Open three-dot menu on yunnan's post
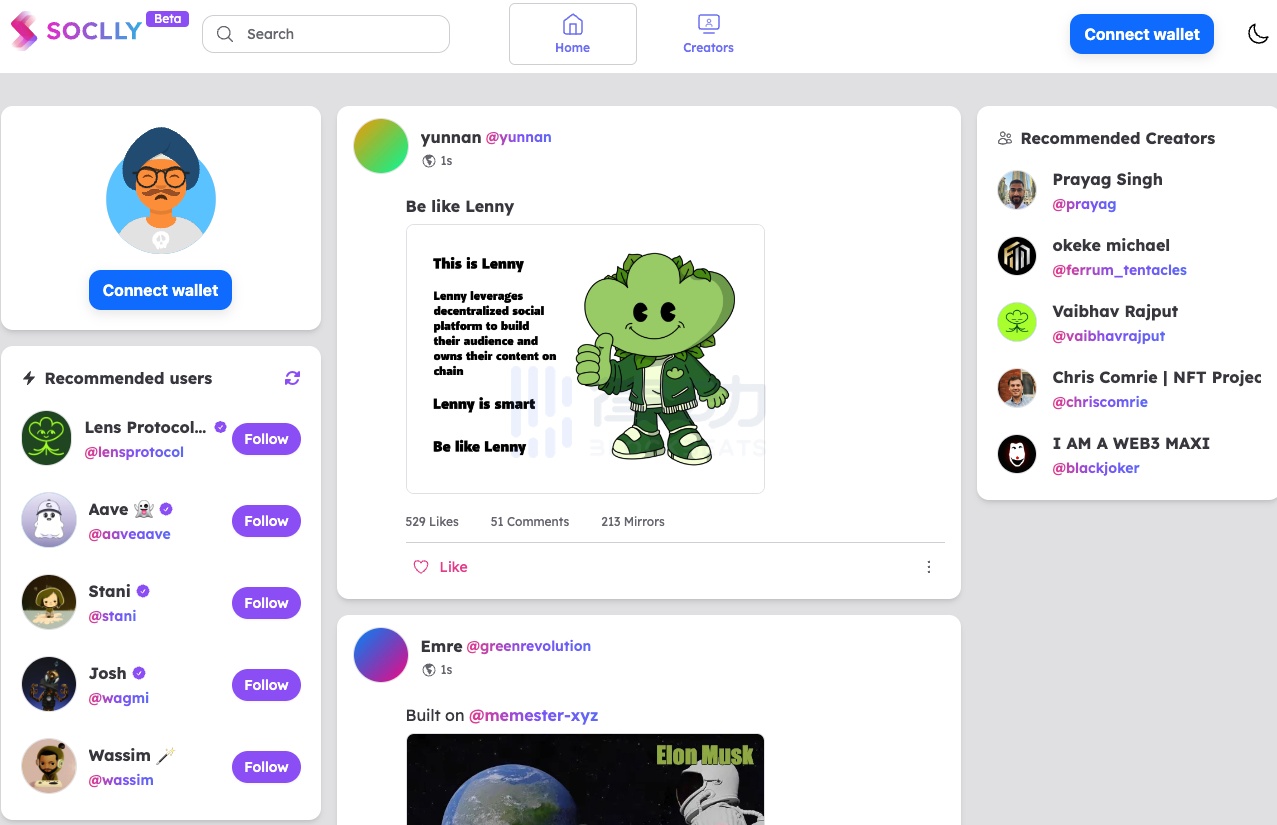 928,567
